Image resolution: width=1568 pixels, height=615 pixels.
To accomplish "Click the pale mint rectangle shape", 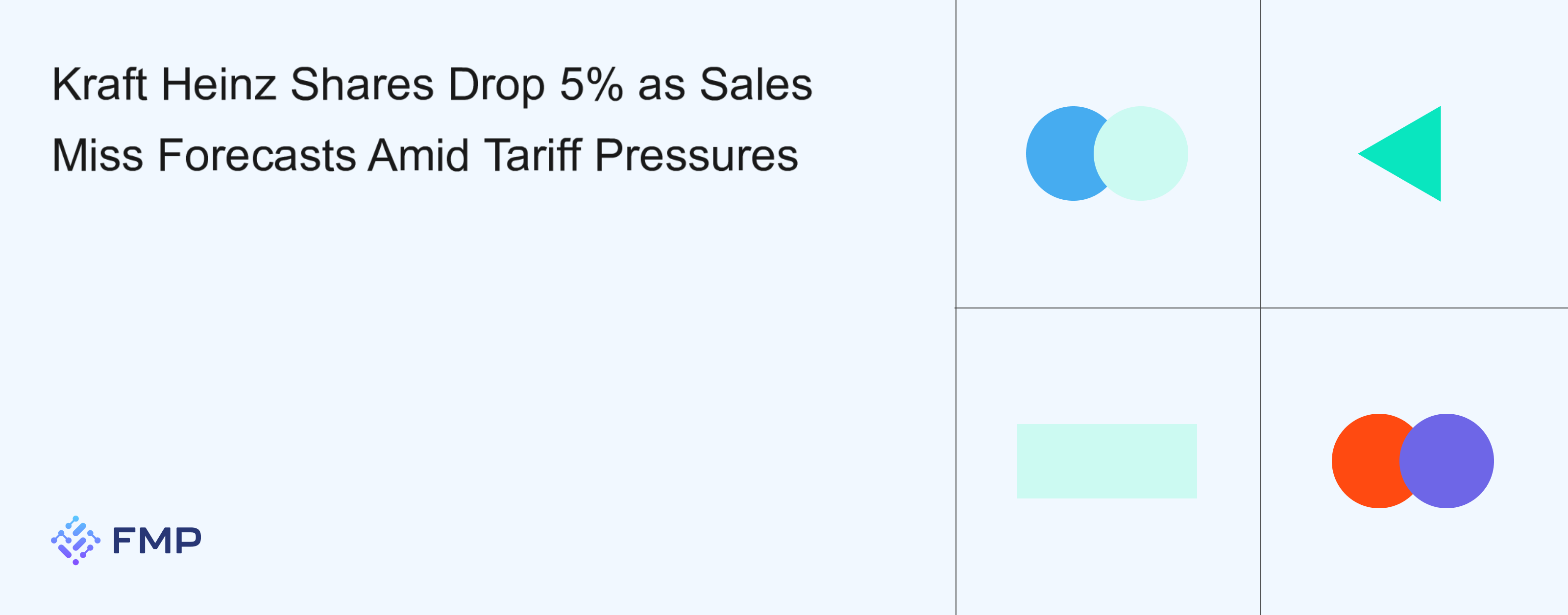I will click(x=1106, y=461).
